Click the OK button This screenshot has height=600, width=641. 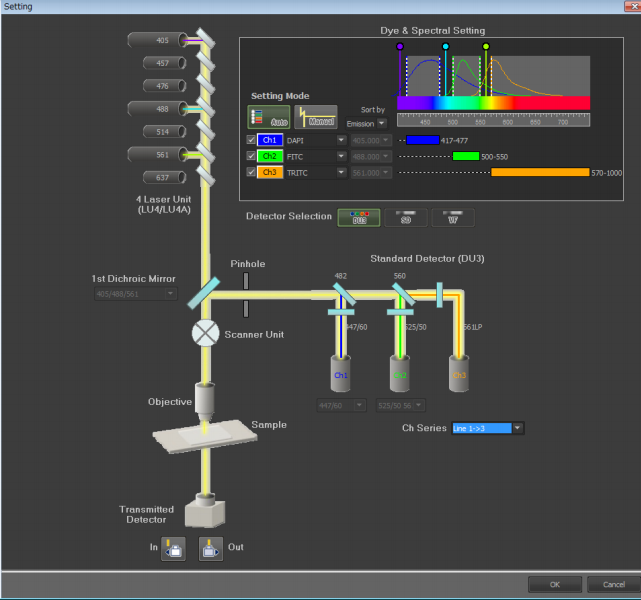555,584
